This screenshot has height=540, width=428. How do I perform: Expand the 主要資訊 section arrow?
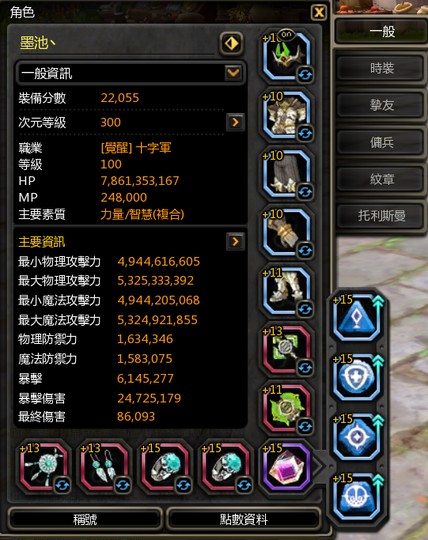tap(236, 241)
